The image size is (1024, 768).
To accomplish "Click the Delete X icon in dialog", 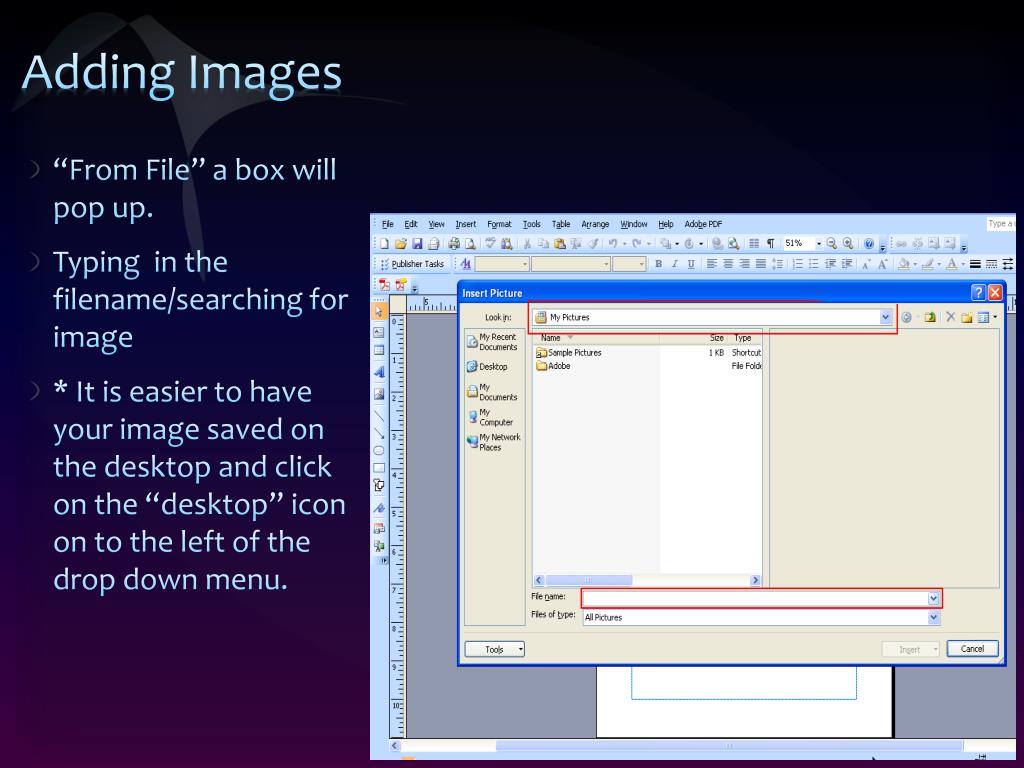I will [950, 317].
